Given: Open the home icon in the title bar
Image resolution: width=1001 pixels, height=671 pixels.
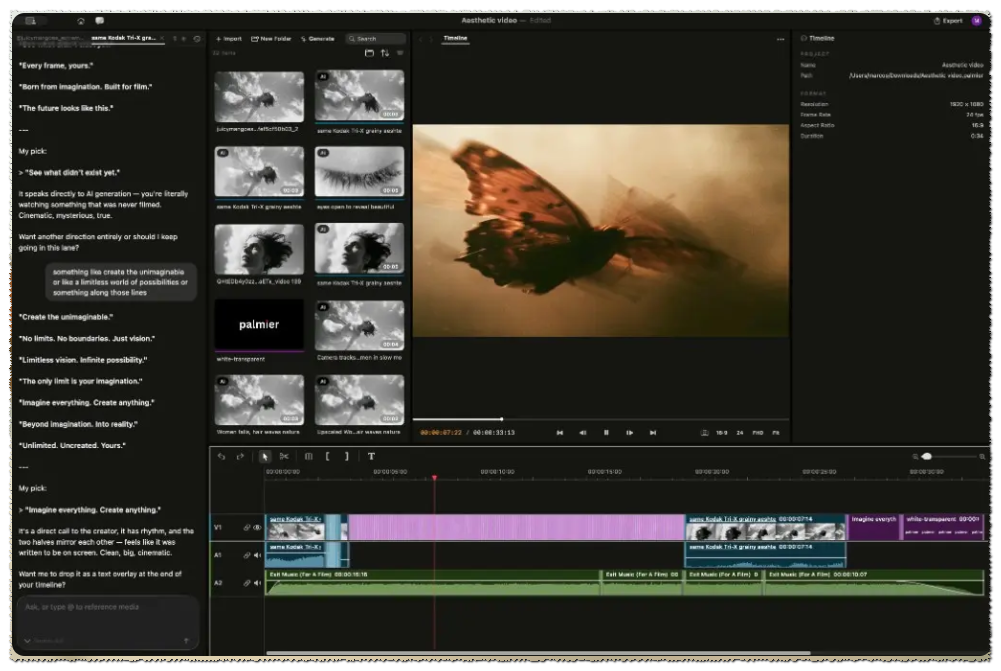Looking at the screenshot, I should point(80,21).
